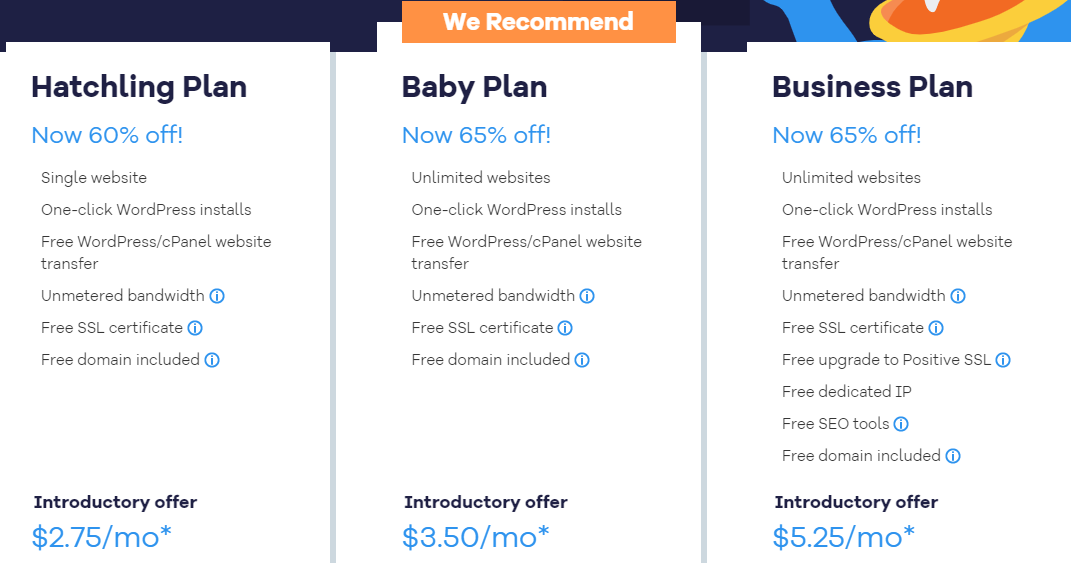Show Business Plan free domain info icon
Viewport: 1071px width, 563px height.
(x=953, y=456)
